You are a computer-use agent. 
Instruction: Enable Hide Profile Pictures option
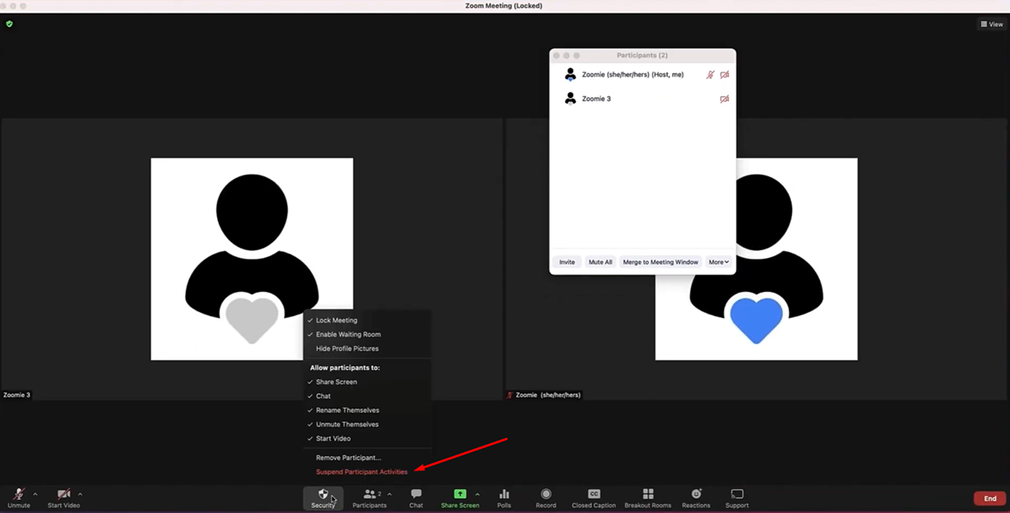[x=347, y=348]
